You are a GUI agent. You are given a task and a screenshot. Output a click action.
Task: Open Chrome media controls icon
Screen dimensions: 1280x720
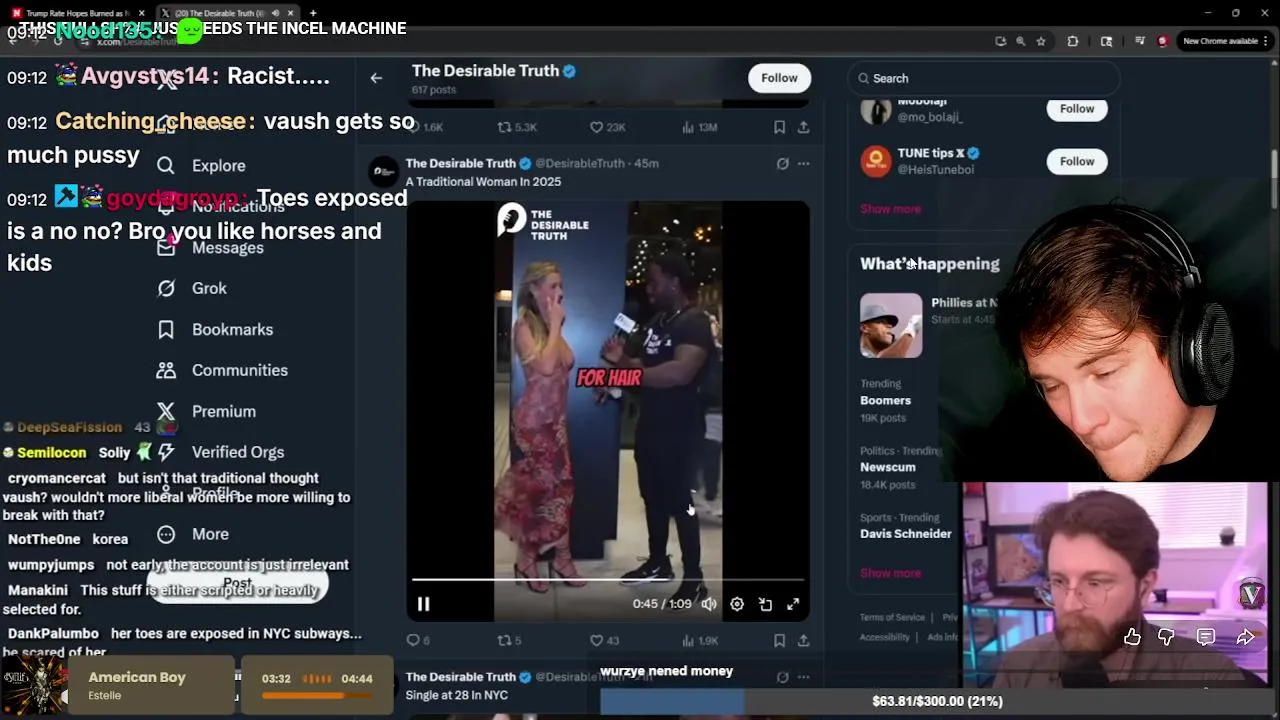1139,41
